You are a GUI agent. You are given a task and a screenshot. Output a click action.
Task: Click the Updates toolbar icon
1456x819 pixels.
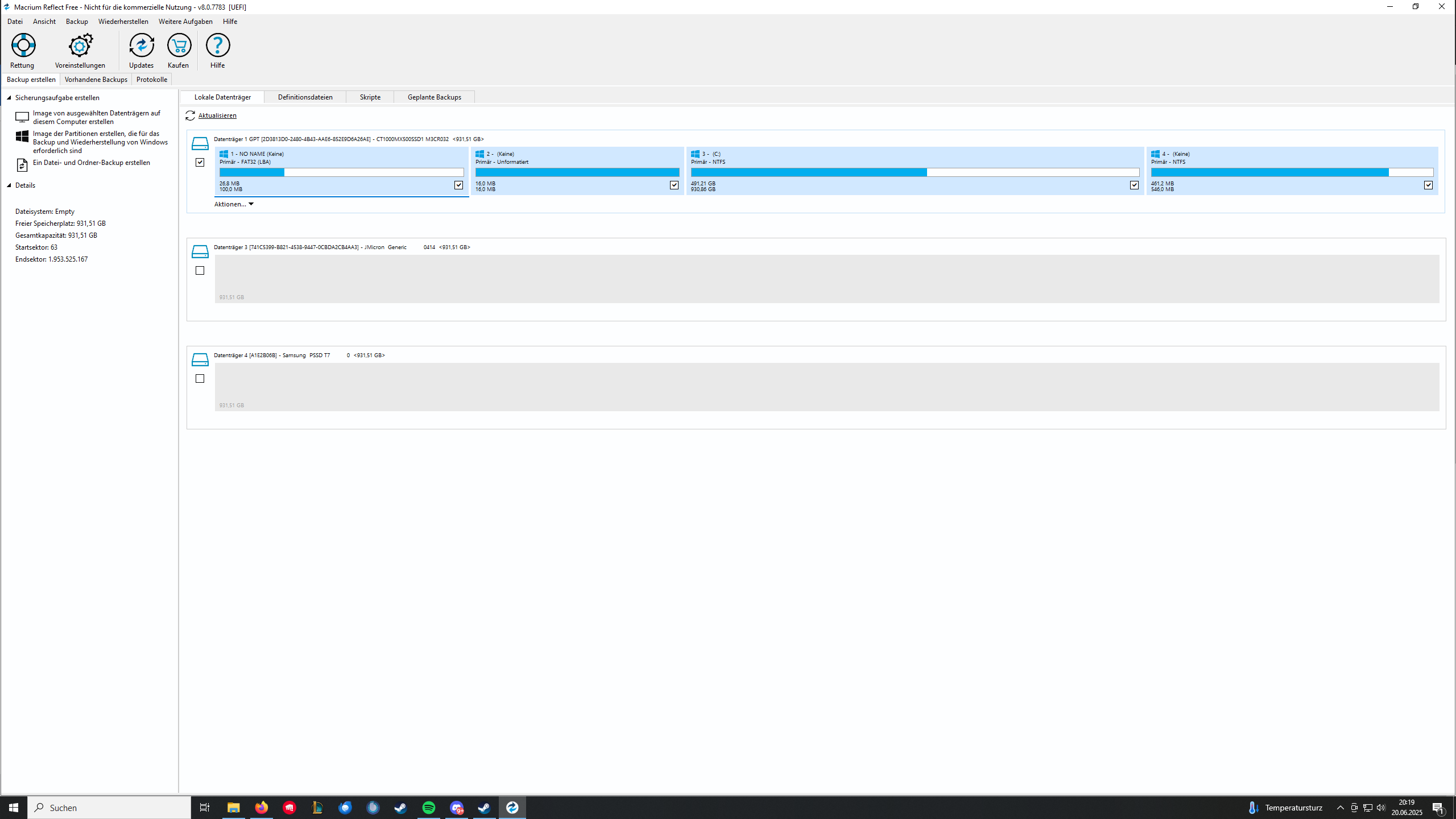tap(141, 45)
